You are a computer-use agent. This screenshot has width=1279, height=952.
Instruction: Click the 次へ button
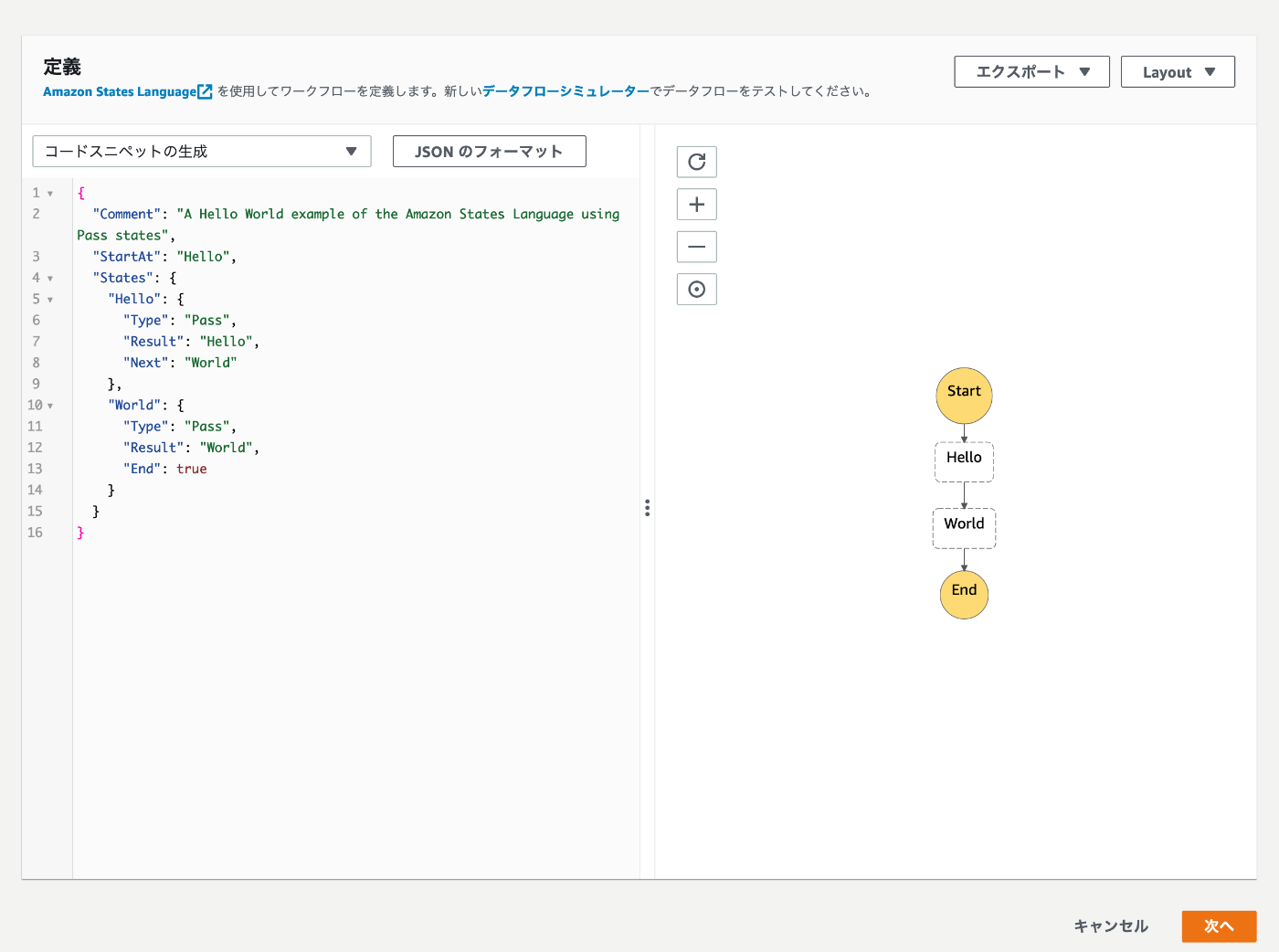[x=1219, y=926]
